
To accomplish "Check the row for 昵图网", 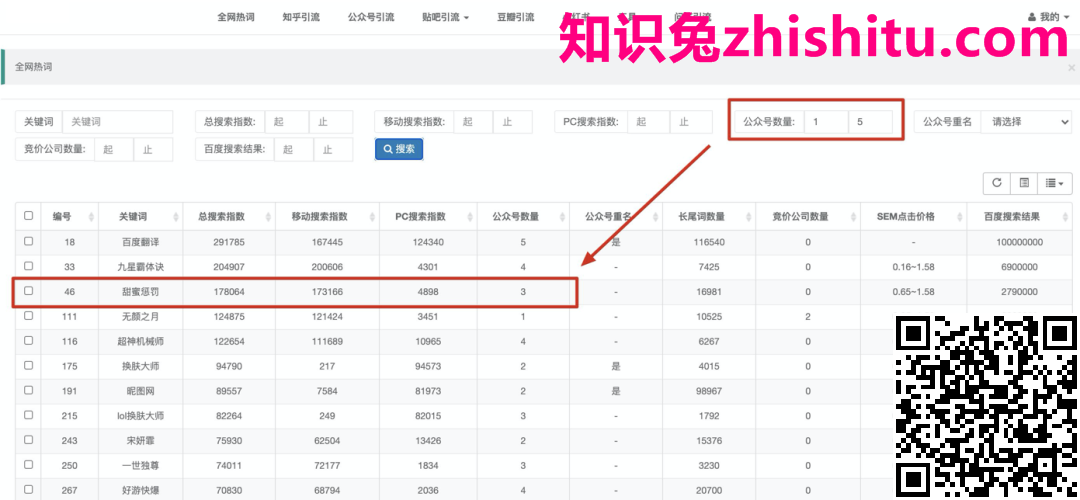I will (x=28, y=390).
